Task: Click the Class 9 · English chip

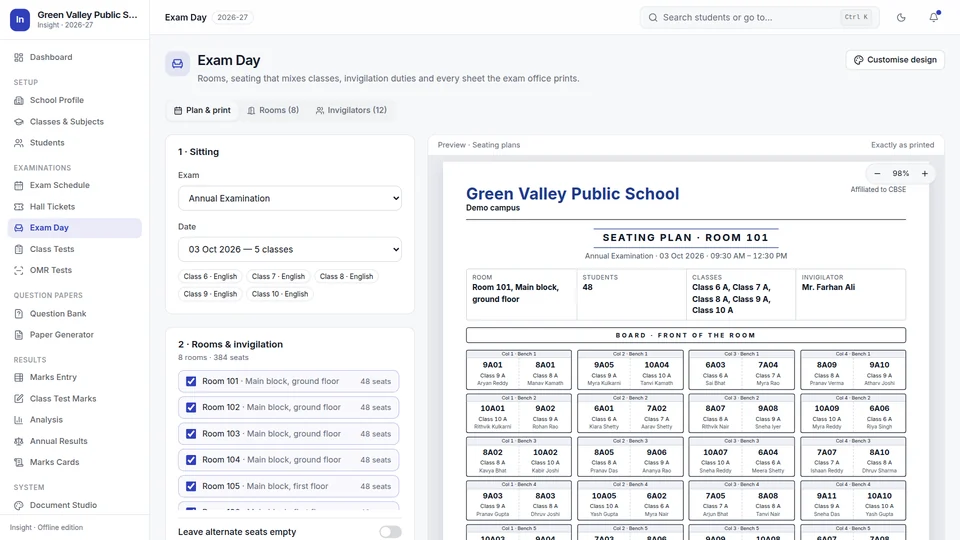Action: point(210,294)
